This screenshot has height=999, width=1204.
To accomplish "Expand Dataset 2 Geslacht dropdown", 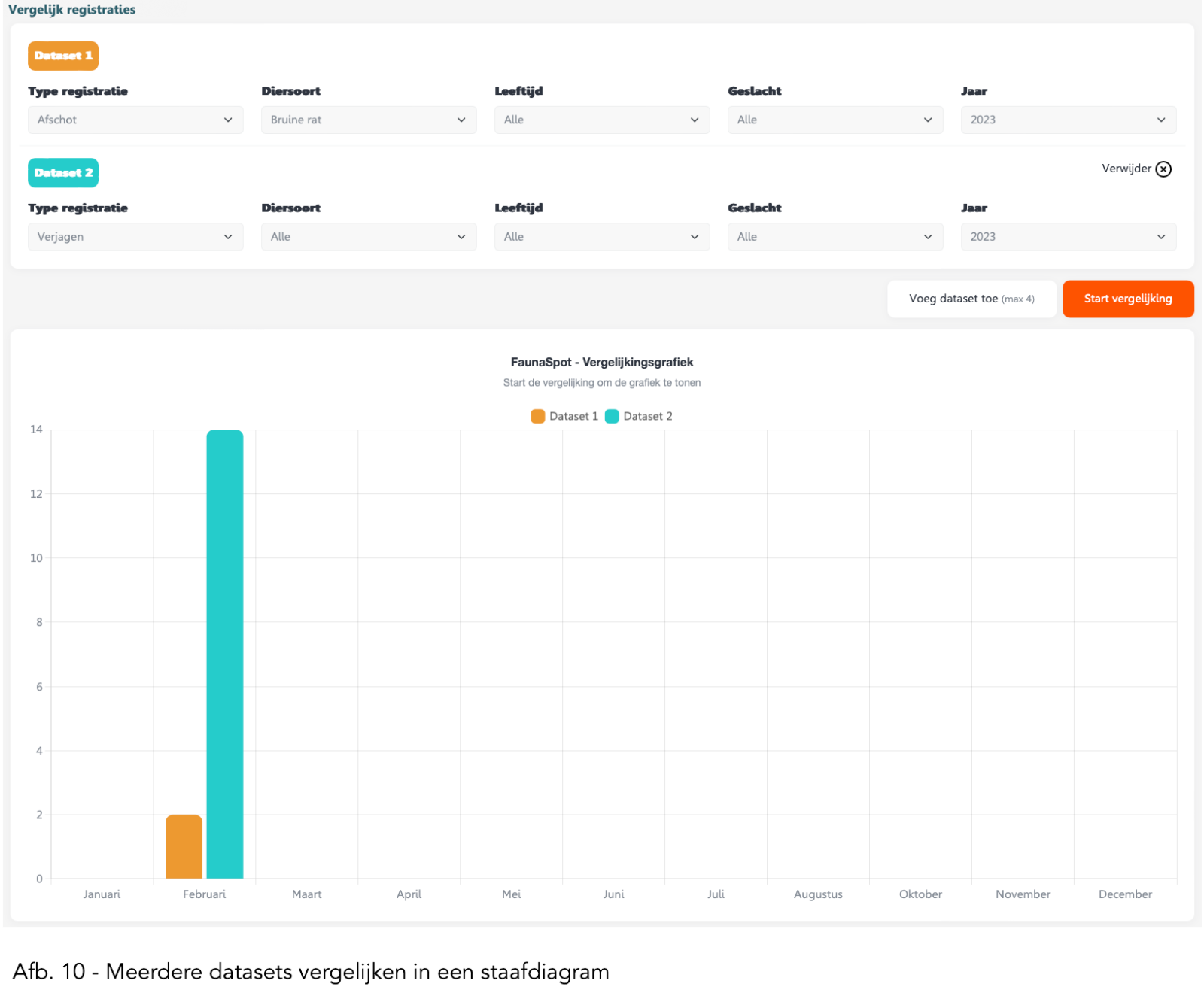I will point(835,237).
